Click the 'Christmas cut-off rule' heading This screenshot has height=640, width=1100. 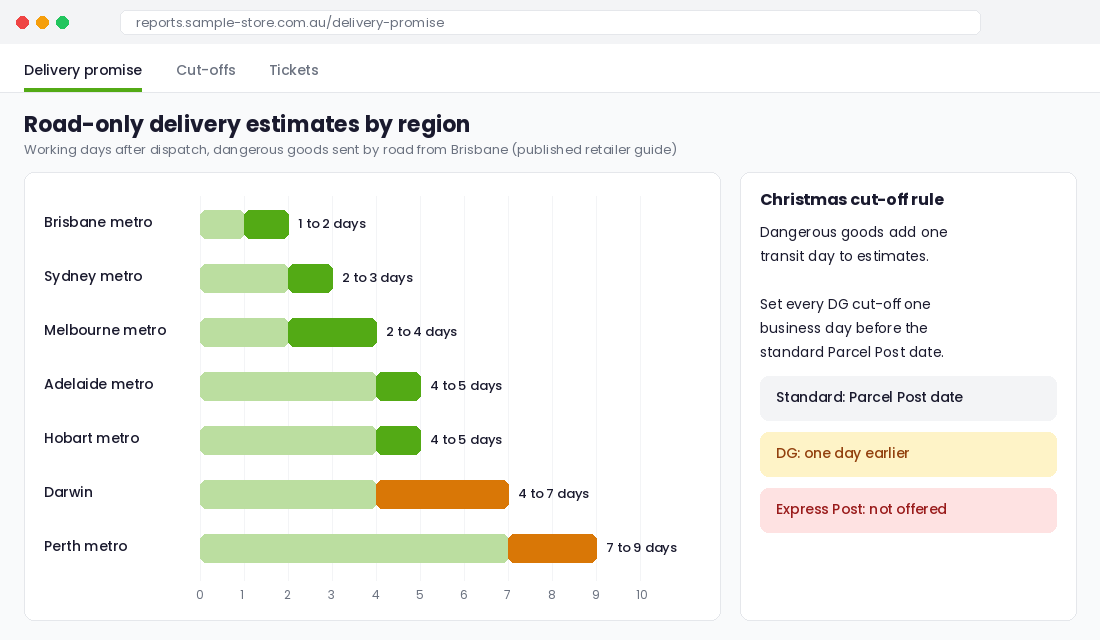(x=852, y=200)
